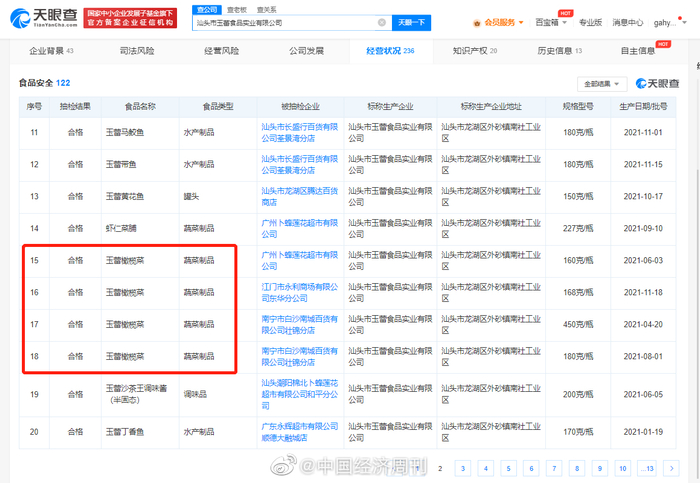
Task: Select the 经营状况 tab
Action: tap(391, 51)
